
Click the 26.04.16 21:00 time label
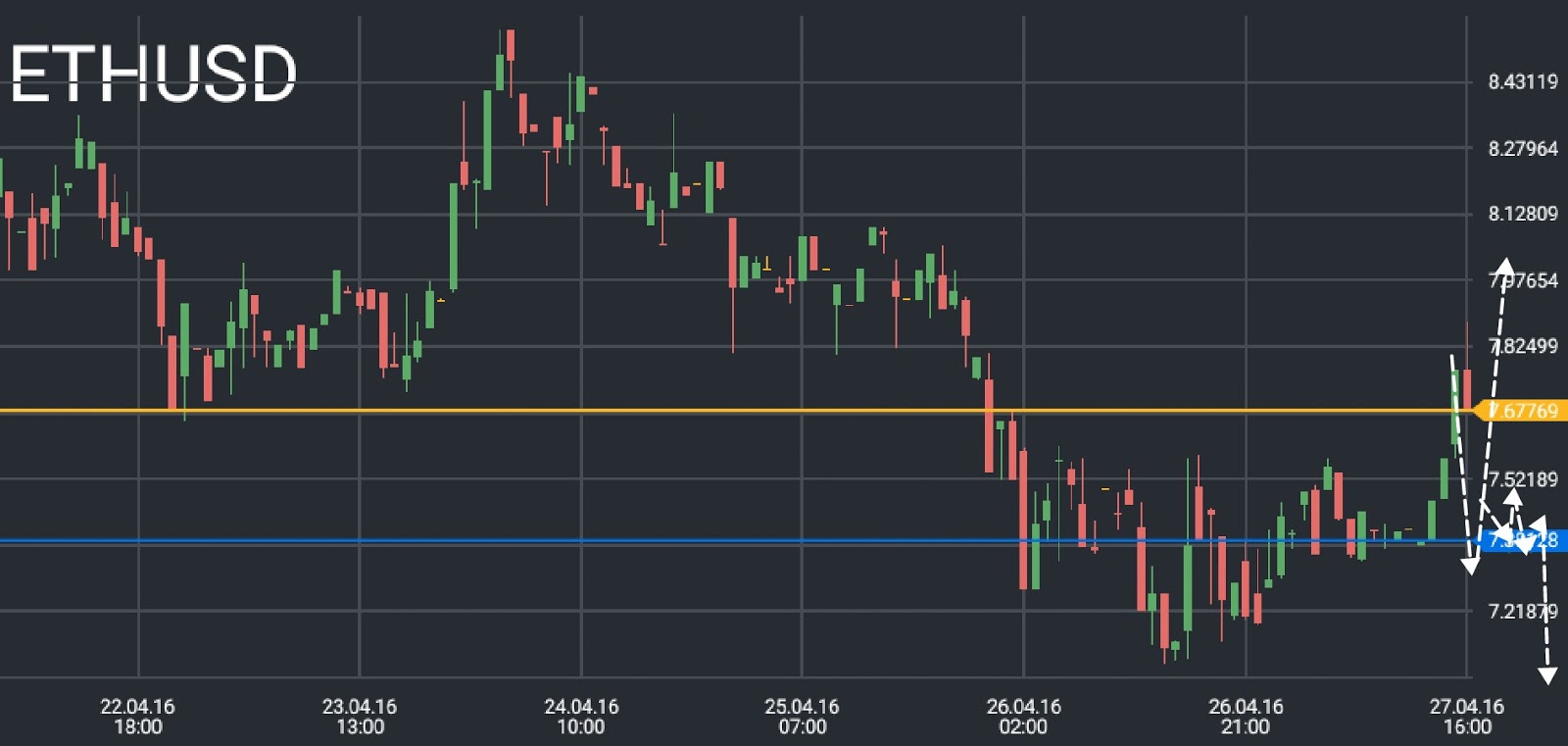tap(1246, 717)
